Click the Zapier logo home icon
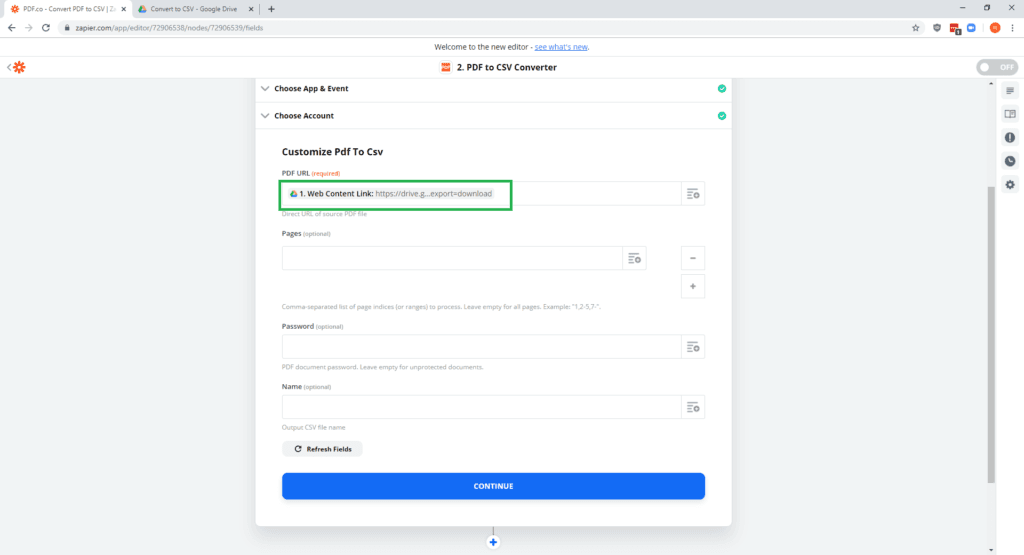This screenshot has height=555, width=1024. 19,67
